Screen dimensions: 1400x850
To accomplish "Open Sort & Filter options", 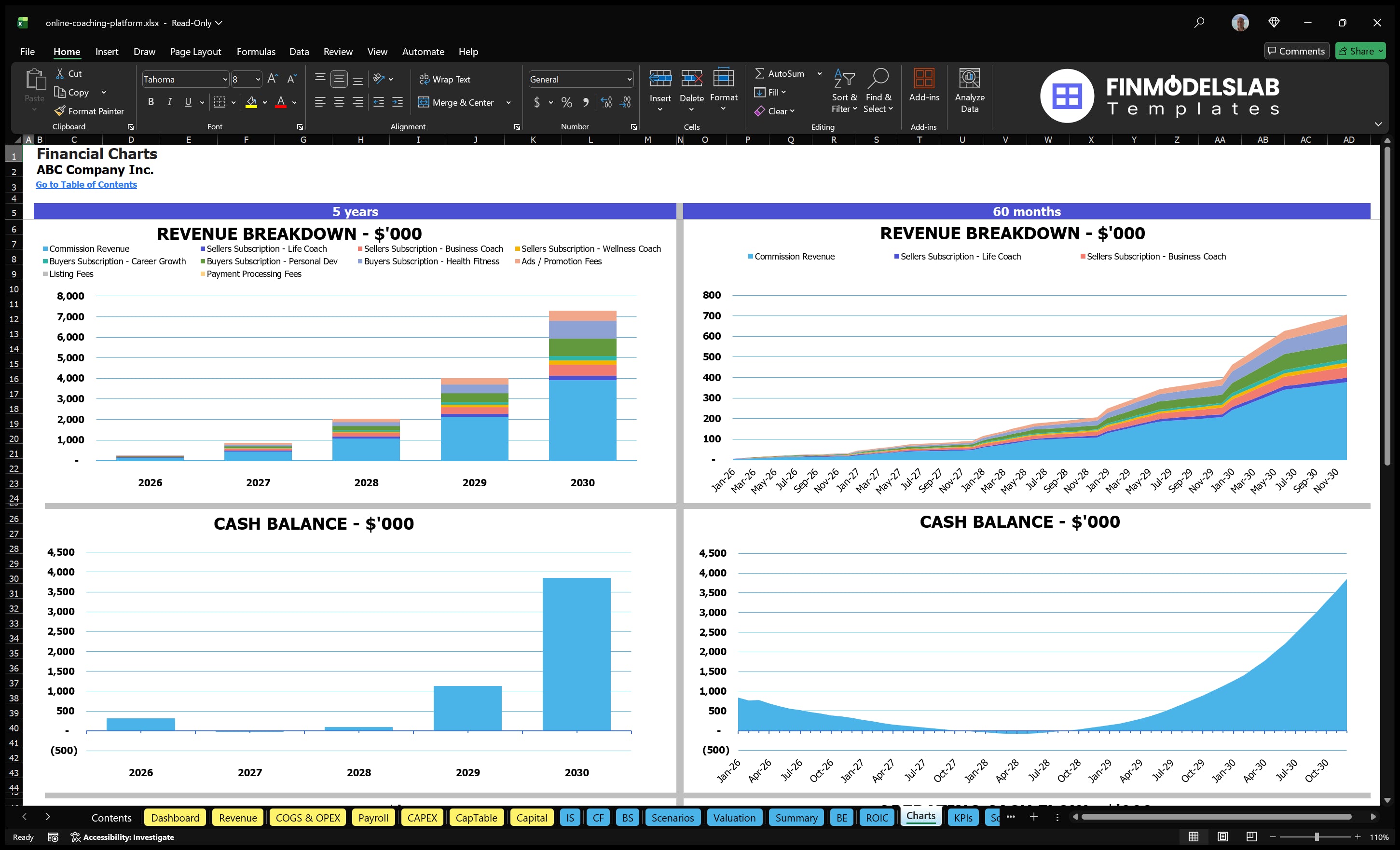I will pos(844,91).
